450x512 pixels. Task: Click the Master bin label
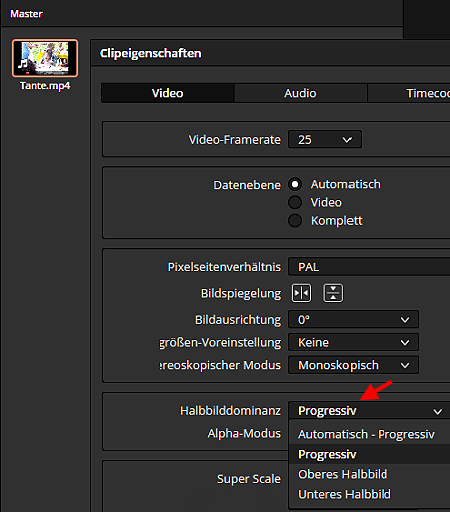point(26,14)
